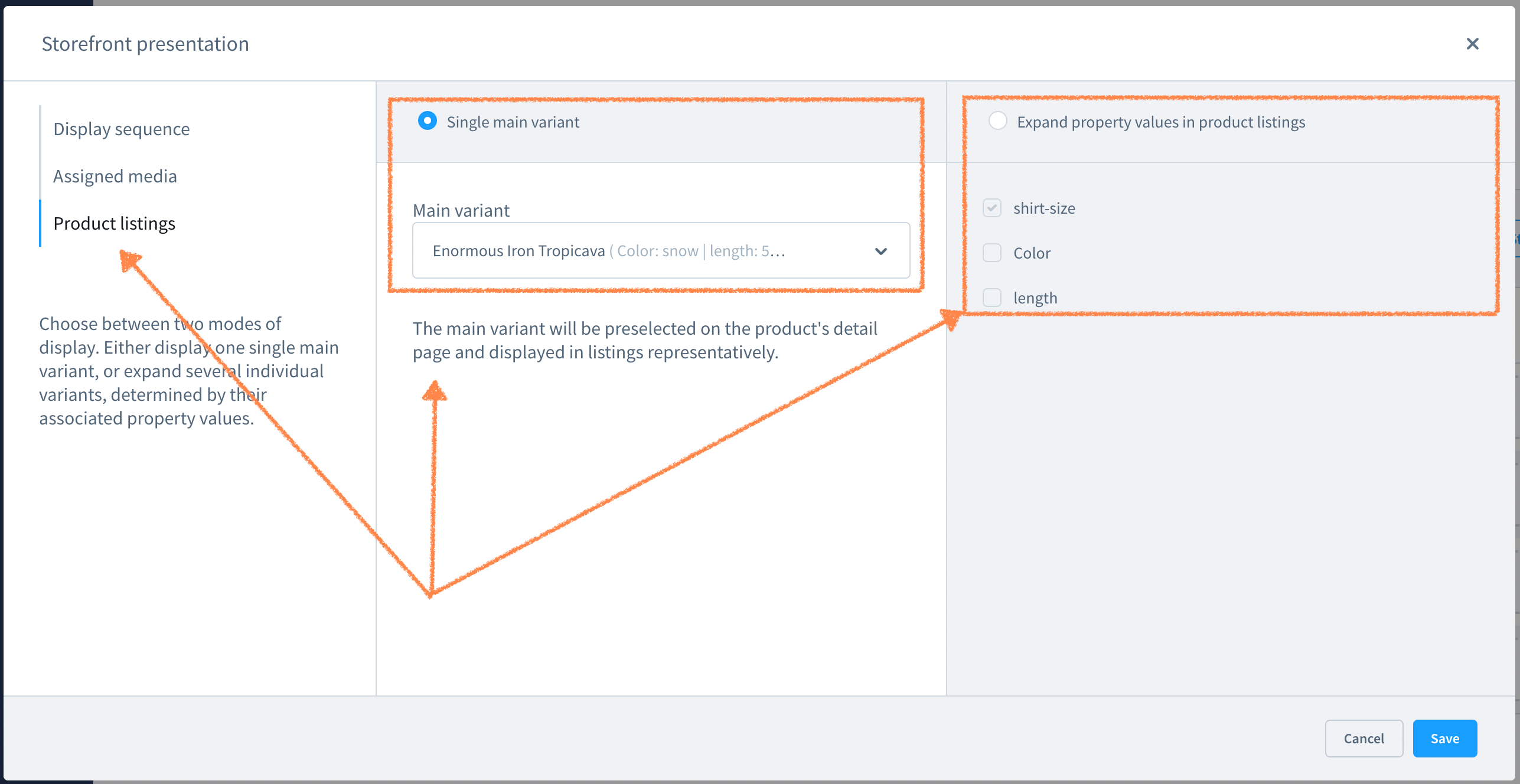Toggle the shirt-size checkbox
Image resolution: width=1520 pixels, height=784 pixels.
coord(992,208)
